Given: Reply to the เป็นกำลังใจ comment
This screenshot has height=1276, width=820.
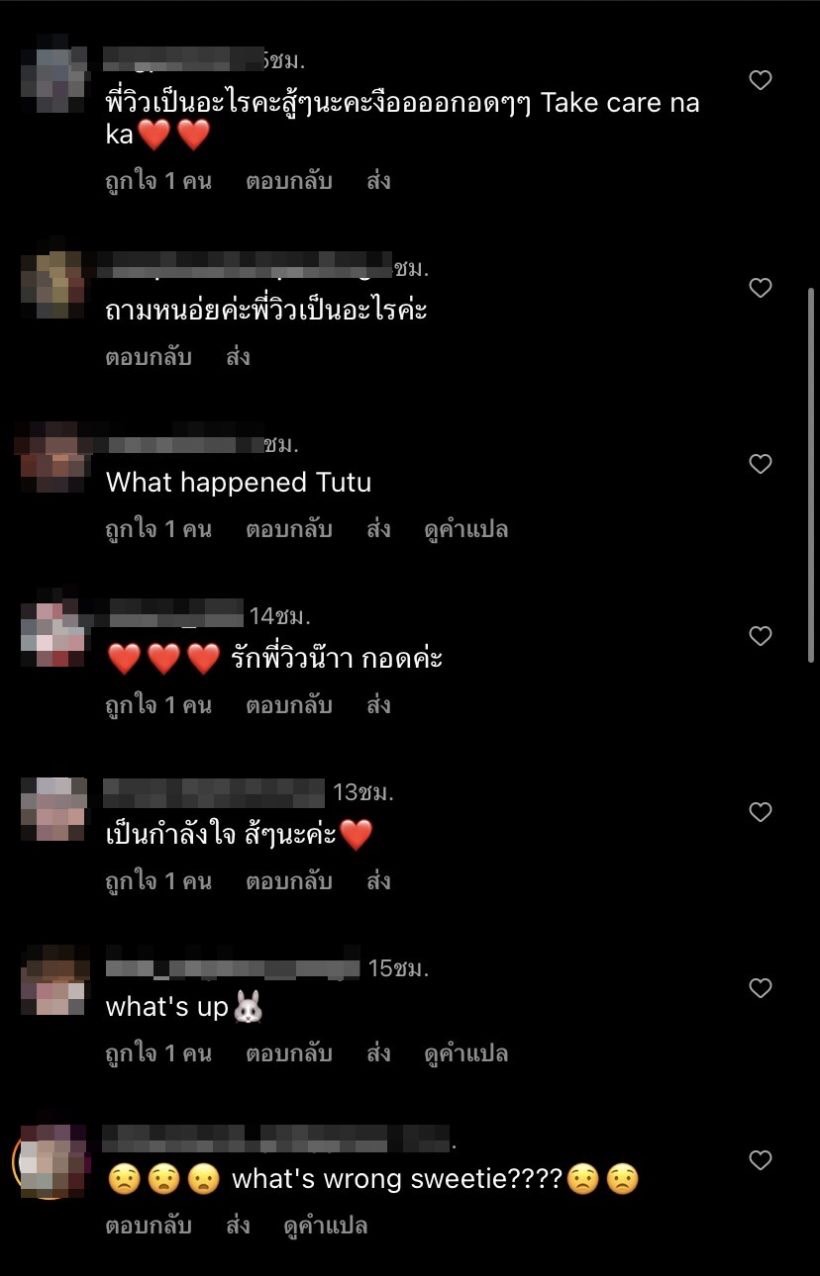Looking at the screenshot, I should pyautogui.click(x=289, y=881).
